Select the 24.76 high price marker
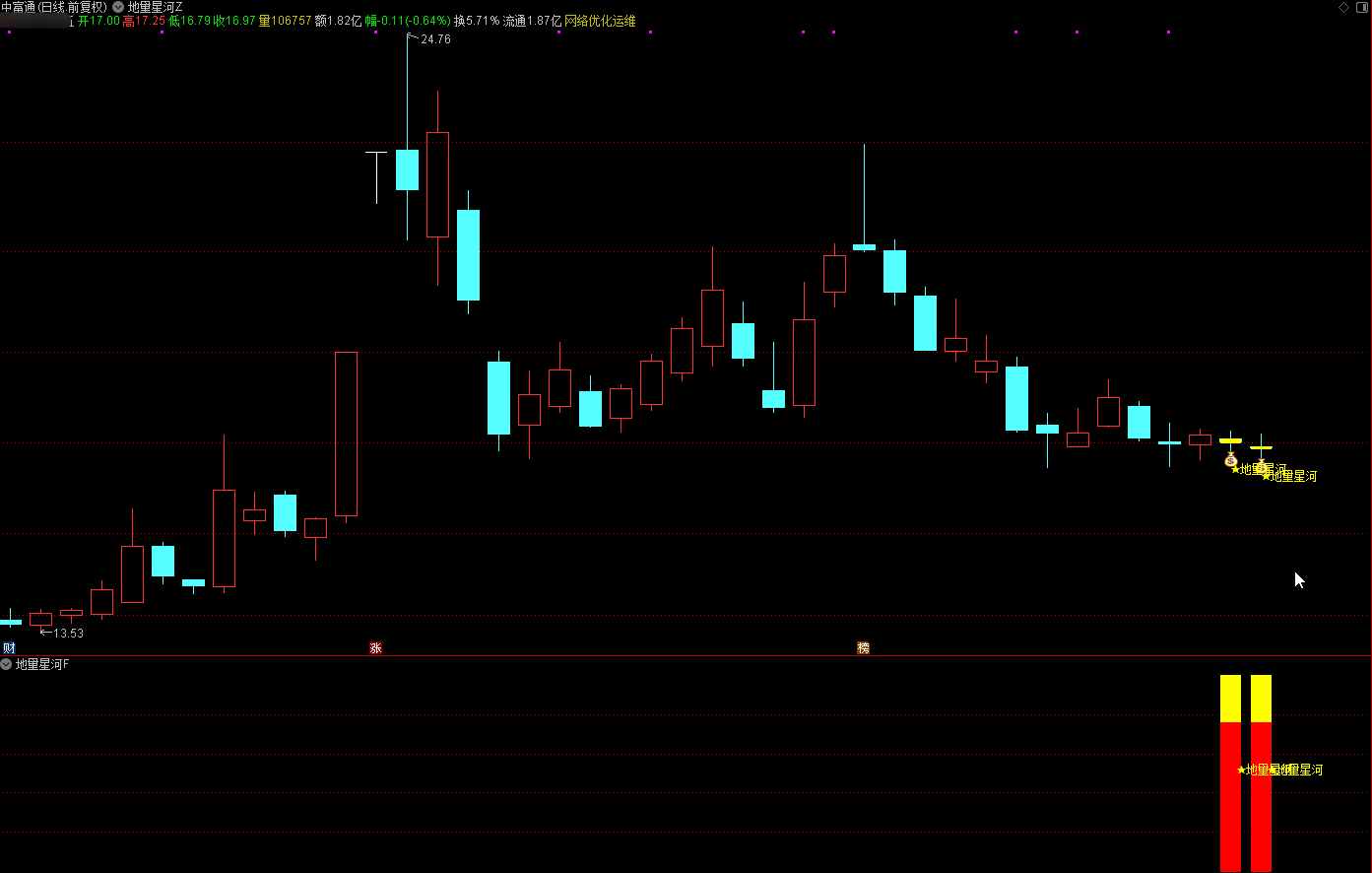Screen dimensions: 1372x873 click(x=434, y=39)
